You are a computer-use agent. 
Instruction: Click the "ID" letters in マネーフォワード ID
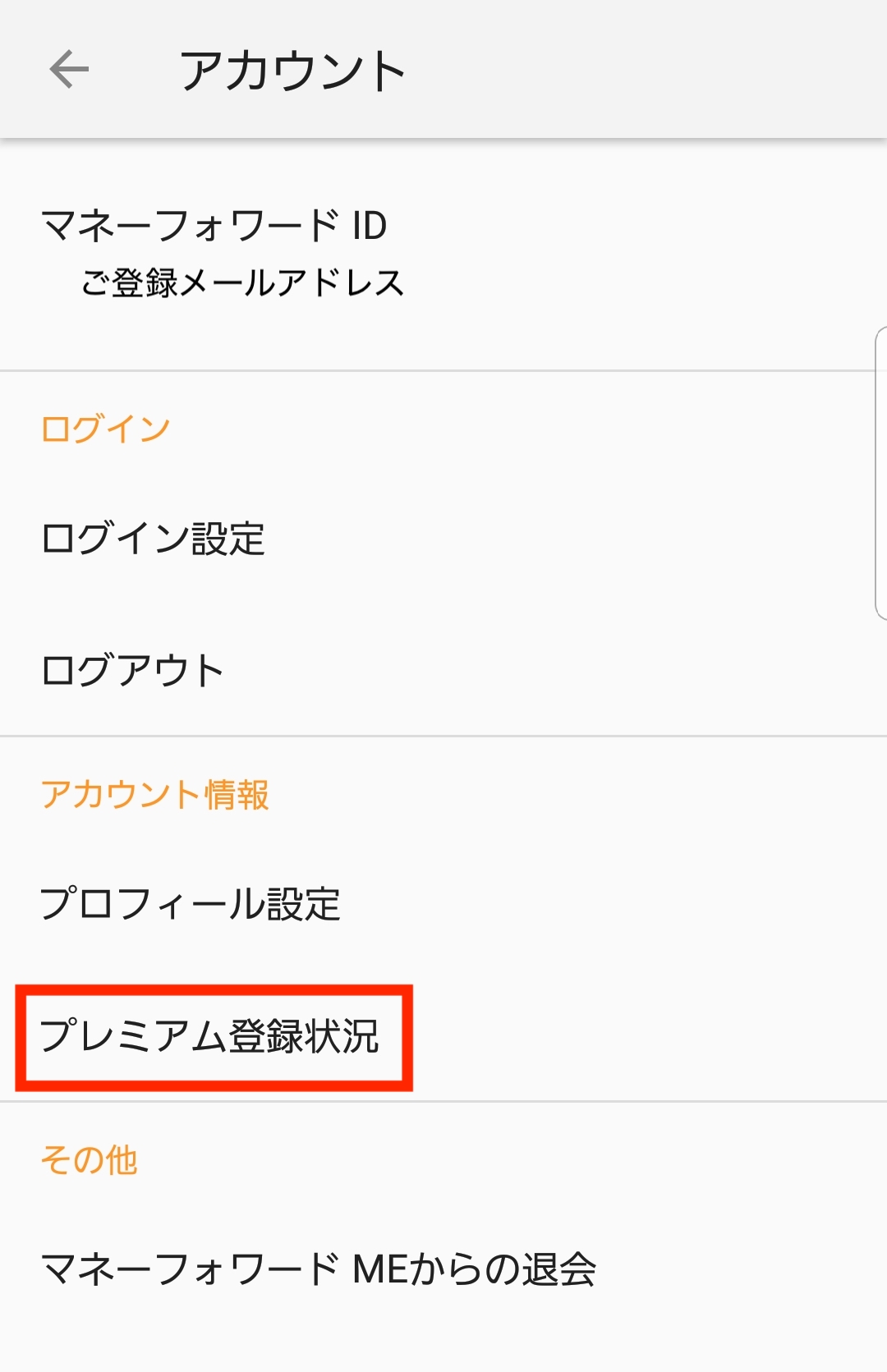pyautogui.click(x=370, y=226)
